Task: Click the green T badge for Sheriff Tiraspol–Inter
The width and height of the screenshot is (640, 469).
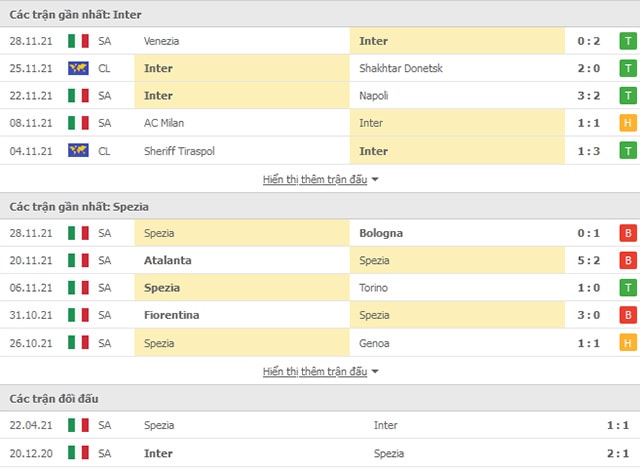Action: (628, 151)
